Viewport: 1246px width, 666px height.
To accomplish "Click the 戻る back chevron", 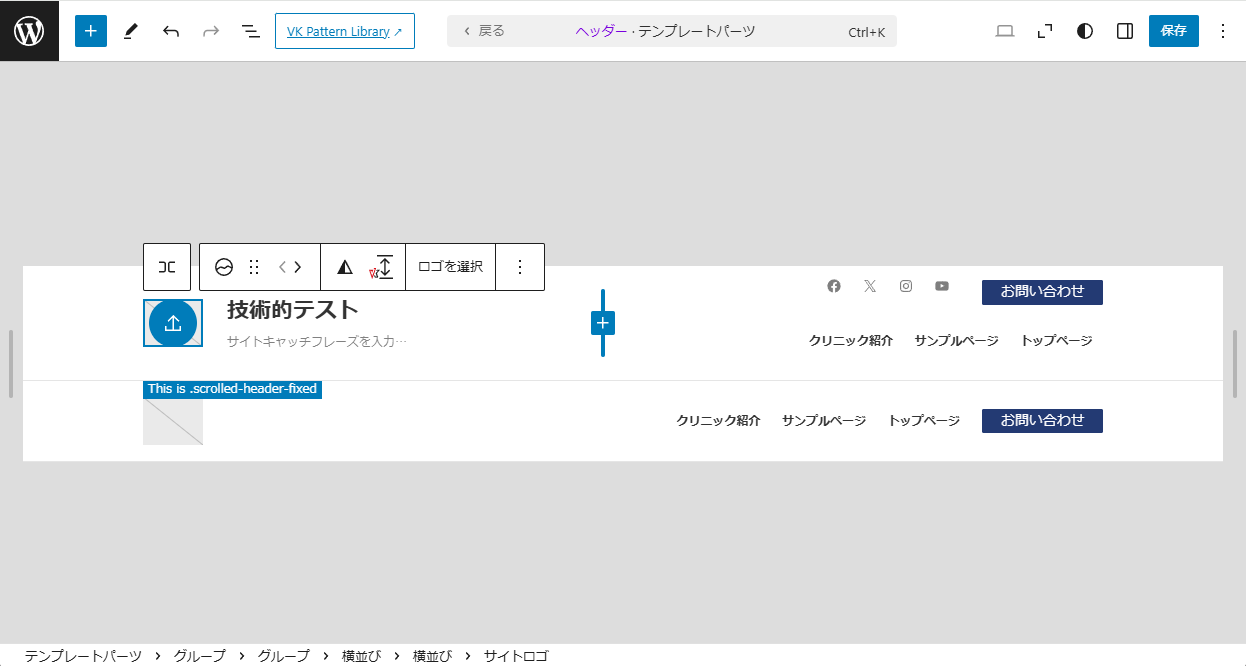I will tap(467, 31).
